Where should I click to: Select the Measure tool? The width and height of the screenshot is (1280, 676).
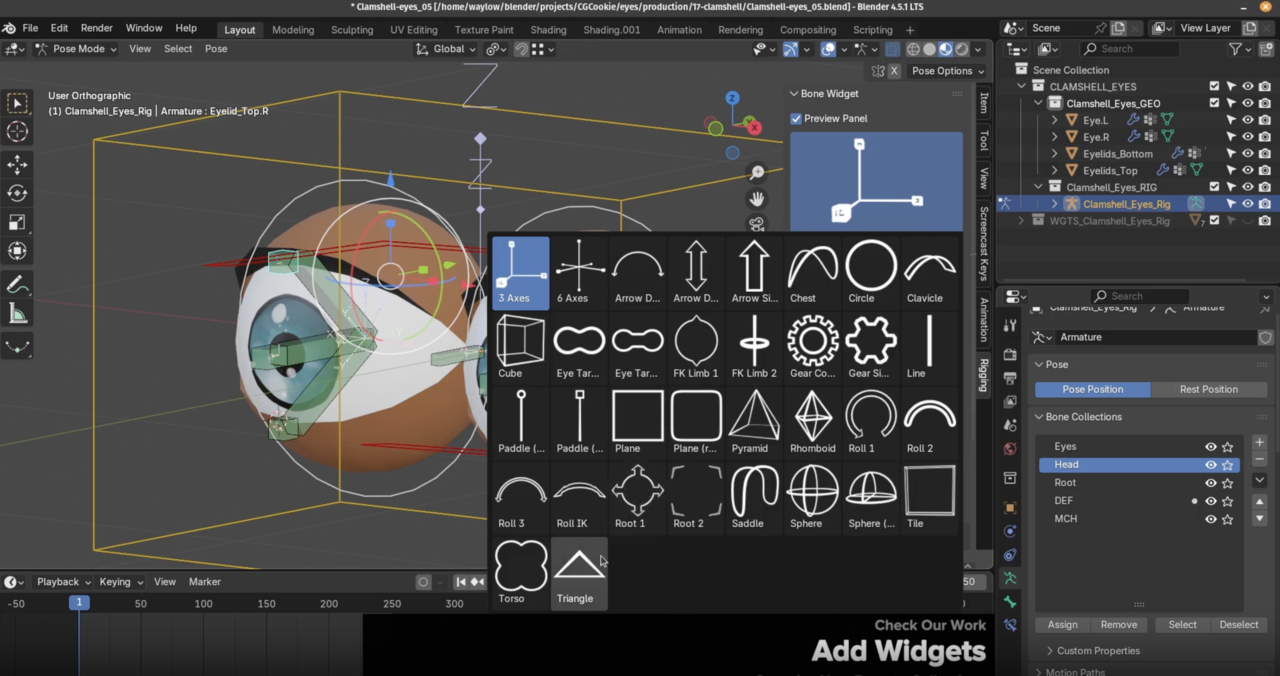click(17, 313)
